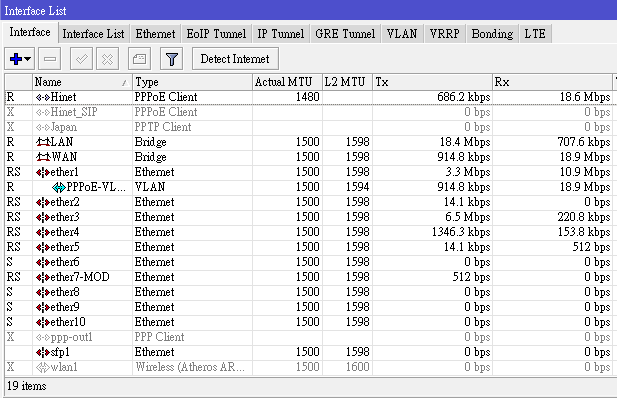This screenshot has height=398, width=618.
Task: Click the wlan1 wireless icon
Action: (43, 367)
